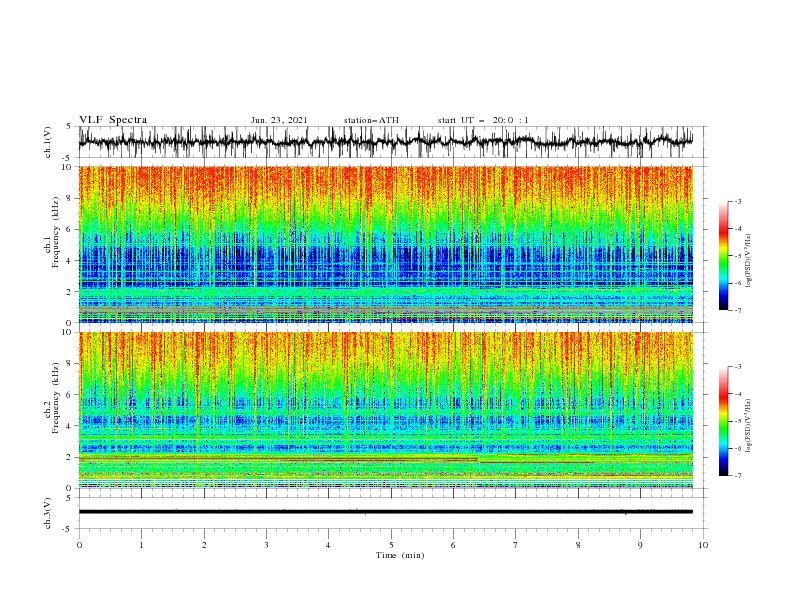
Task: Click the time axis tick label "10"
Action: 703,545
